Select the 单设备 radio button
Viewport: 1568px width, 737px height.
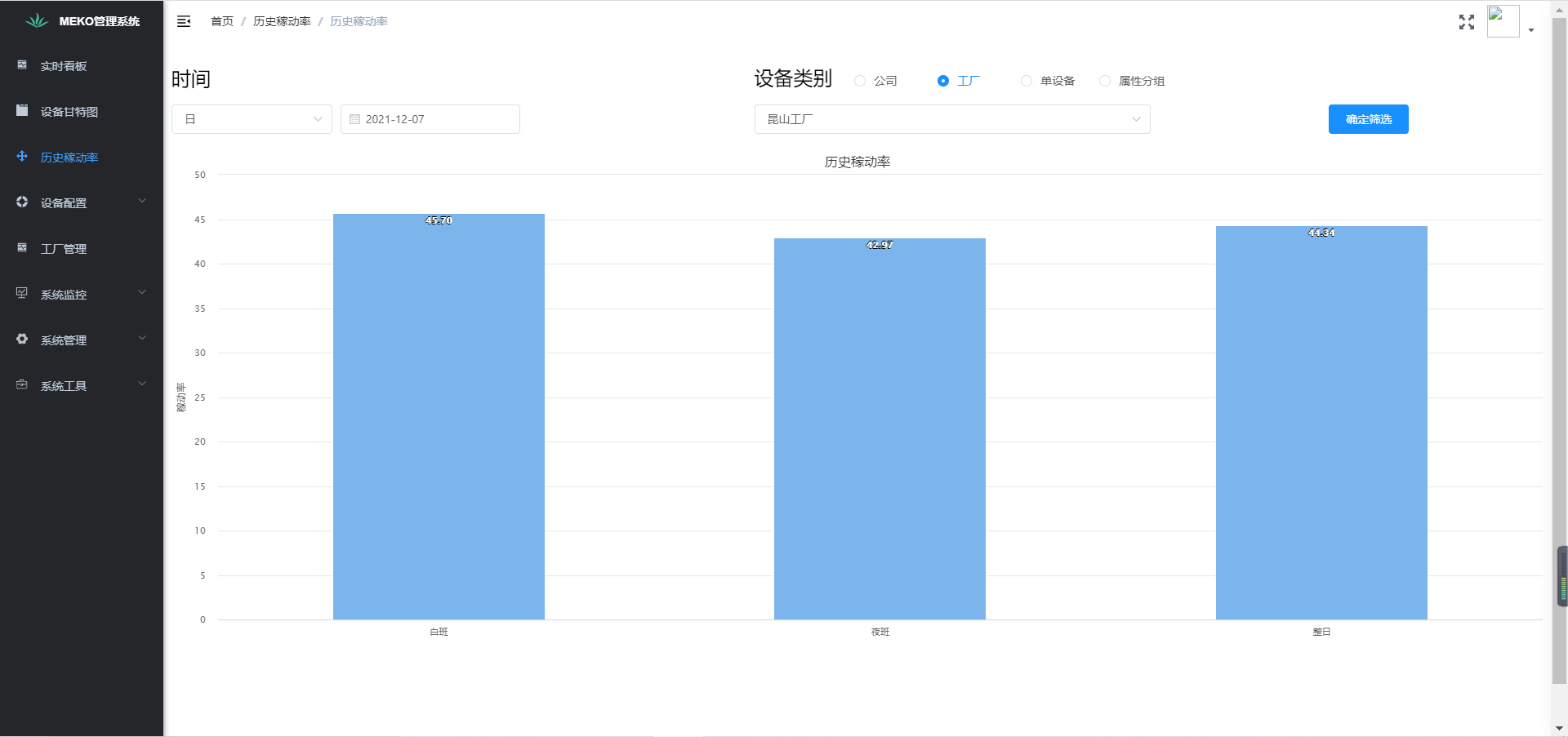(x=1027, y=81)
